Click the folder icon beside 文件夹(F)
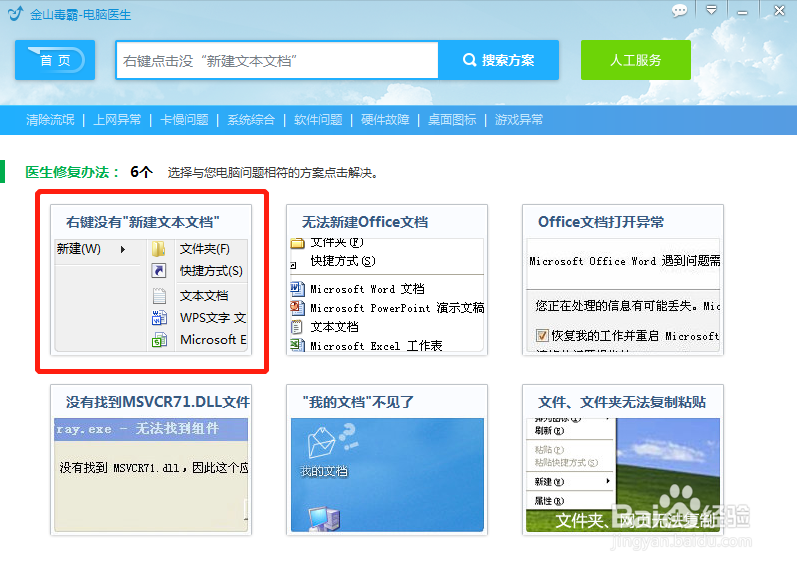797x569 pixels. click(x=159, y=249)
